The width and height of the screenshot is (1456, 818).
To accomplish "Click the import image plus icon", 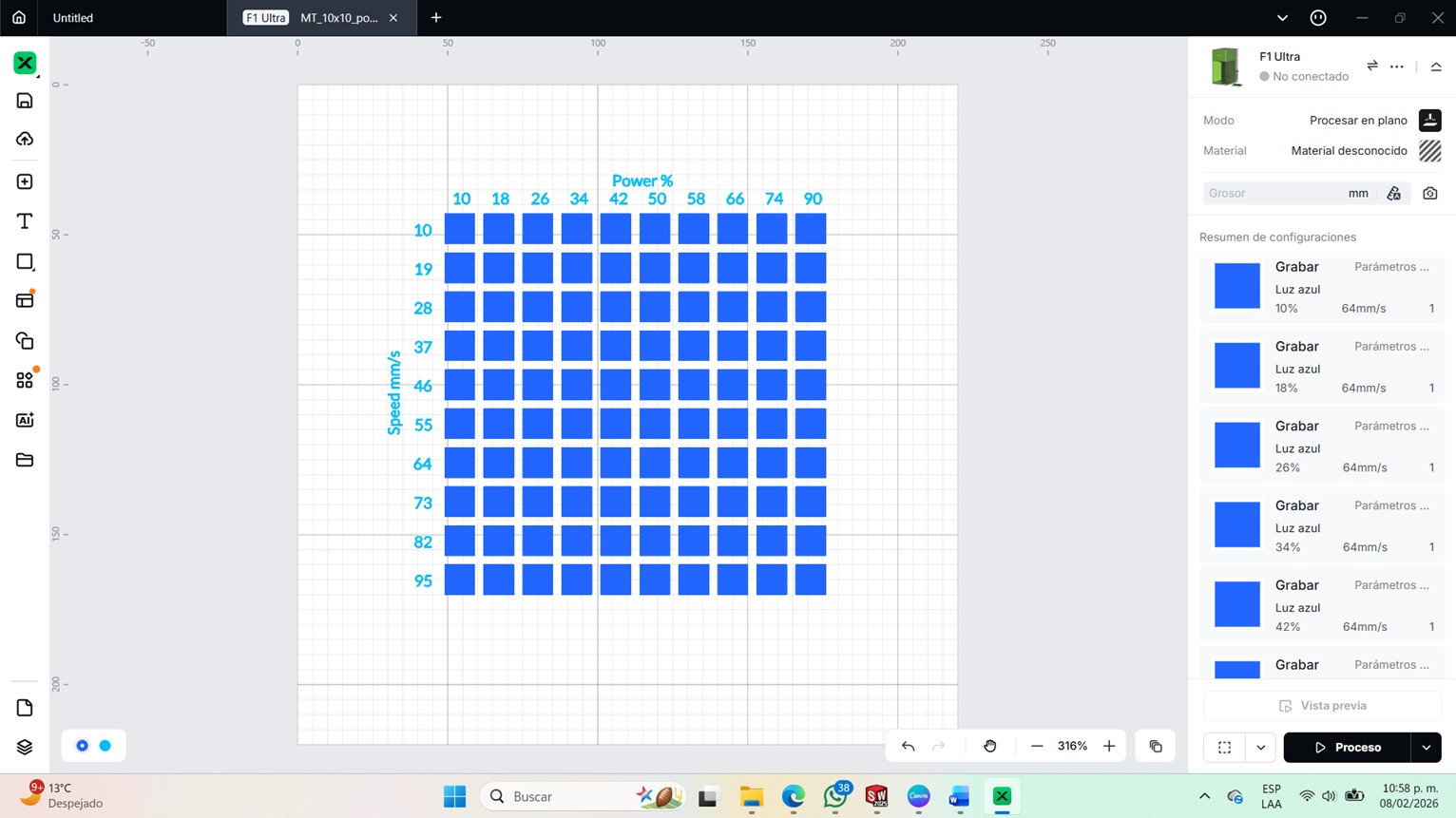I will (25, 181).
